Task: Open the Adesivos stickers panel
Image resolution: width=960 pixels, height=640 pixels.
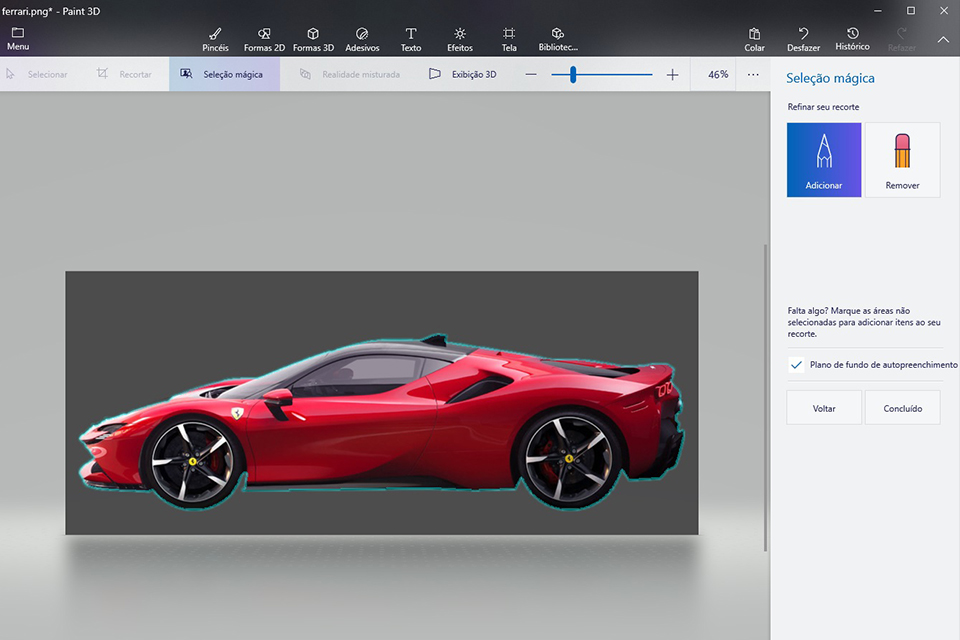Action: (362, 39)
